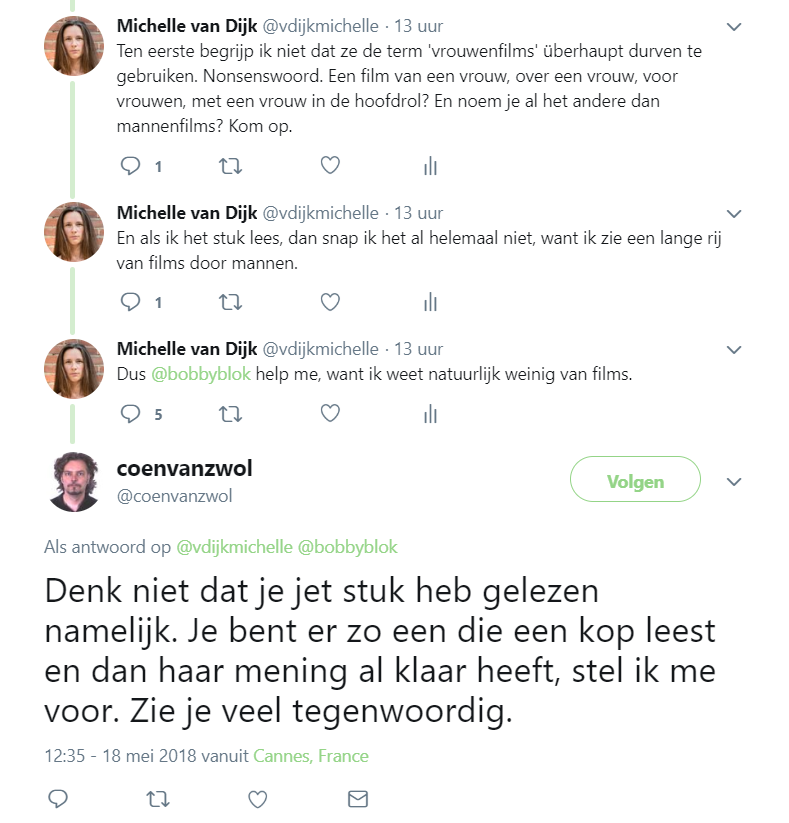Retweet the 'vrouwenfilms' tweet
789x823 pixels.
tap(230, 166)
